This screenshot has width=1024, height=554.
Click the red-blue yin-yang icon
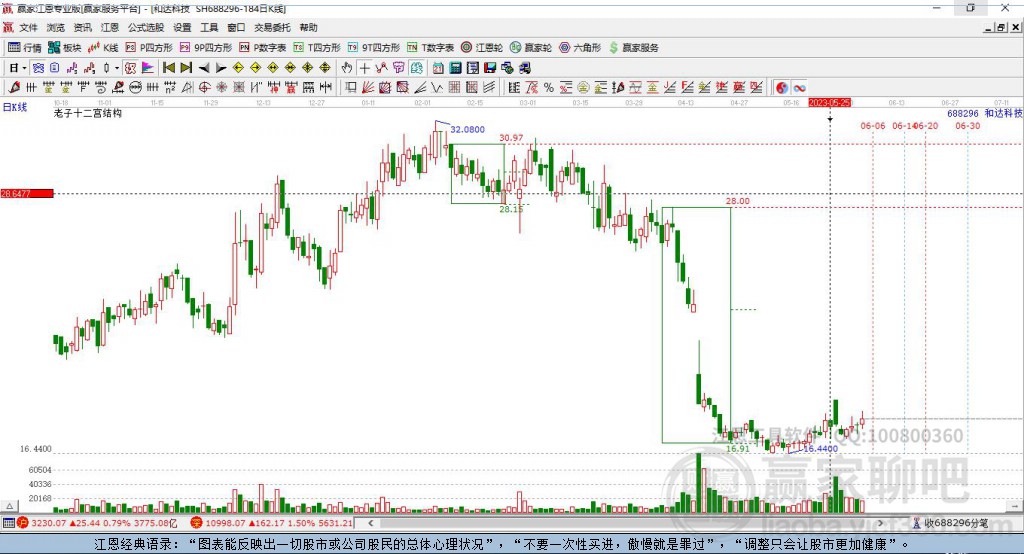pos(782,88)
